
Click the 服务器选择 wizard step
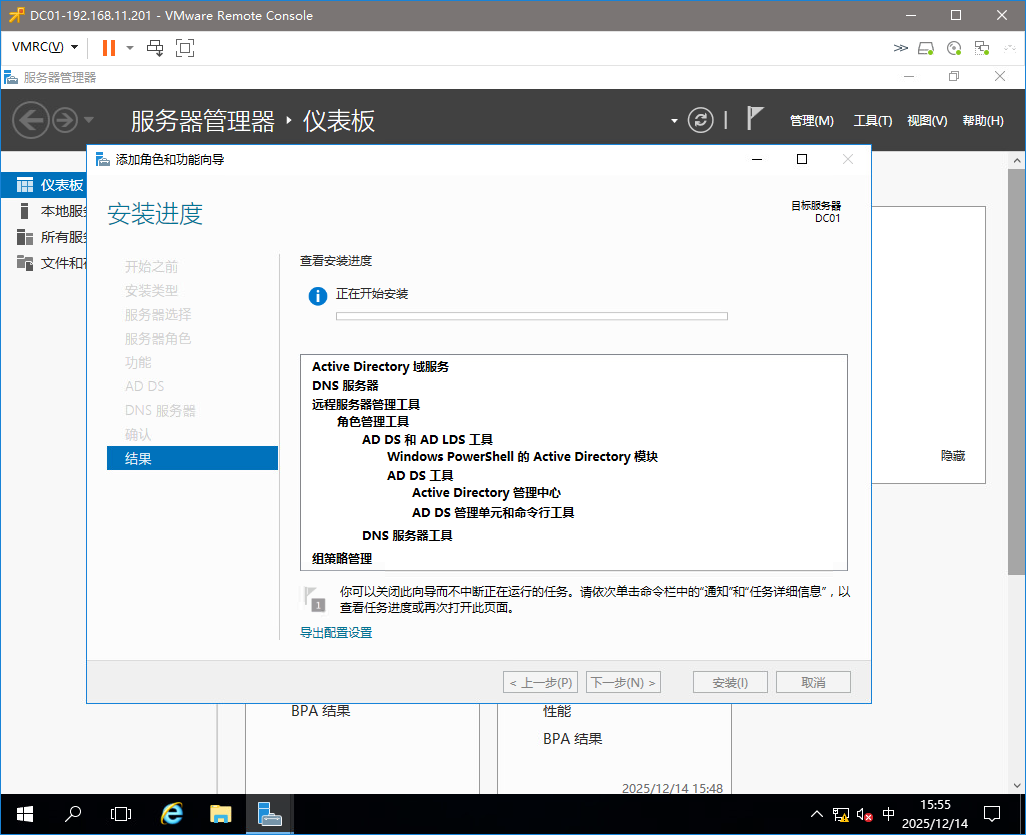pos(158,315)
